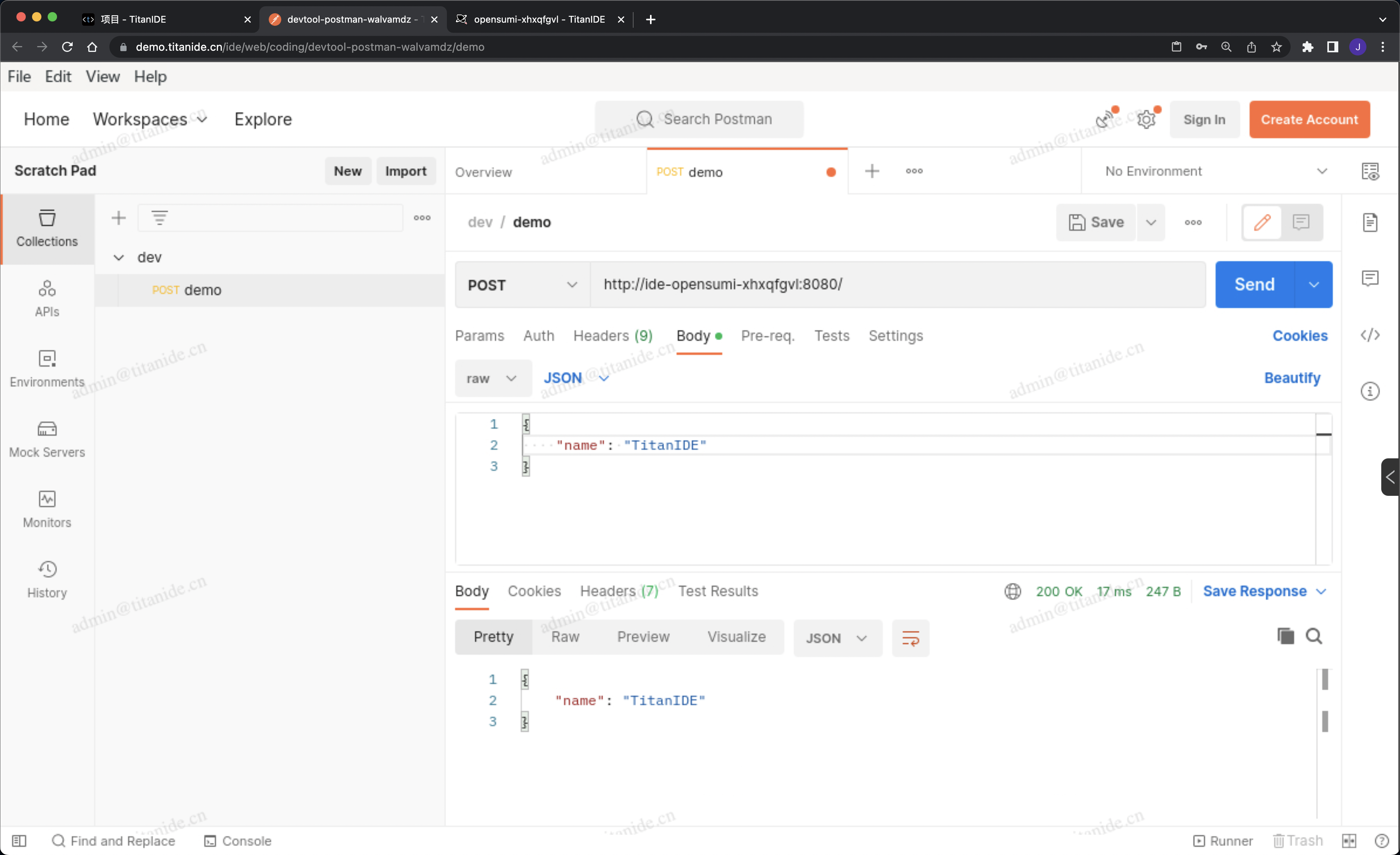Switch to request Headers (9) tab
1400x855 pixels.
coord(613,336)
